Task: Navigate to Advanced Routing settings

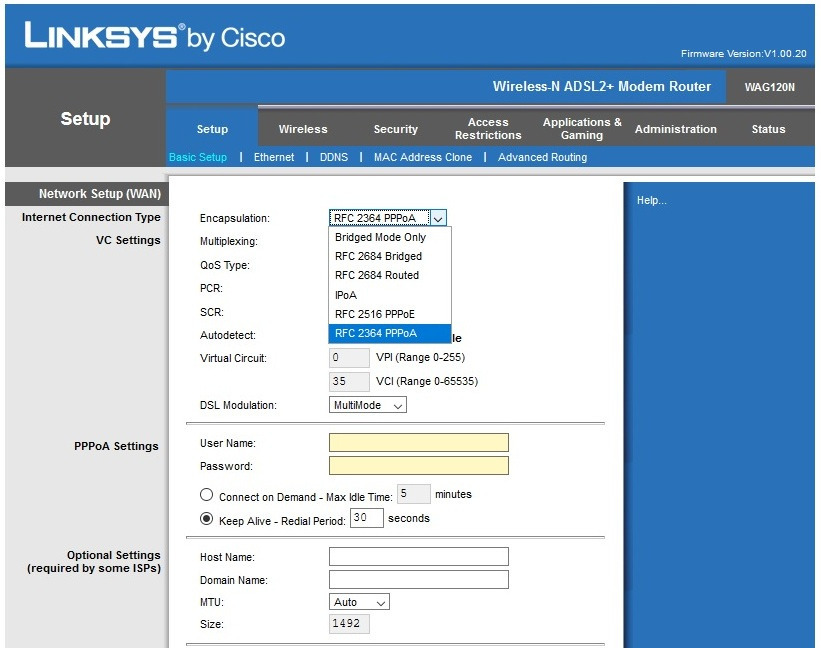Action: click(542, 157)
